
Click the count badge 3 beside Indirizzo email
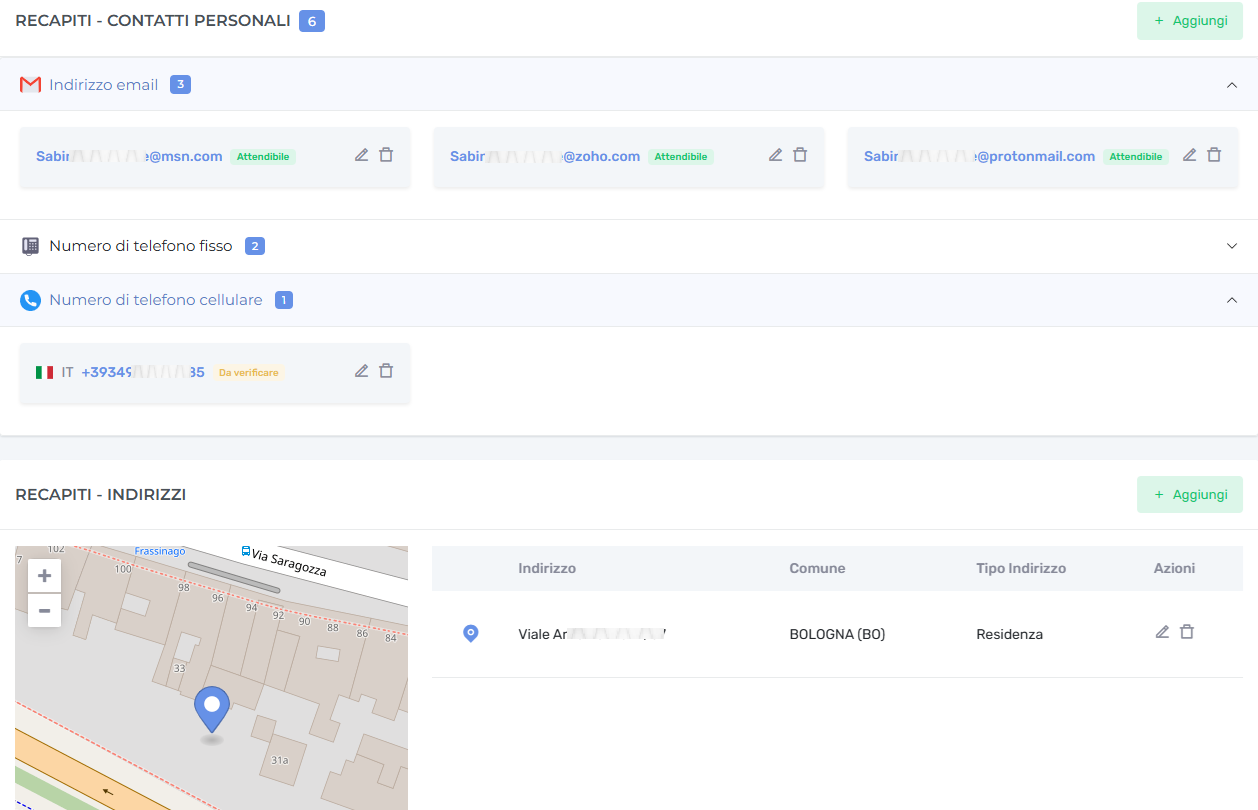180,85
